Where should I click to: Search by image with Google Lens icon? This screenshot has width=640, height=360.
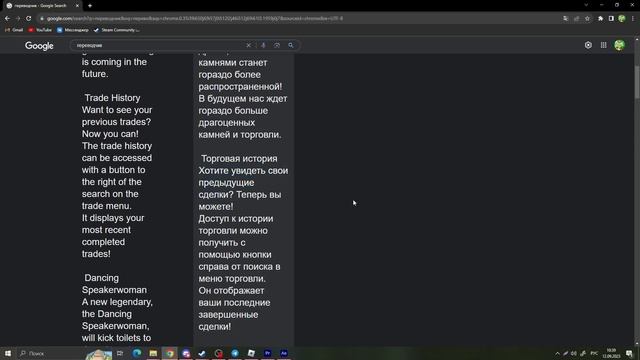coord(277,45)
